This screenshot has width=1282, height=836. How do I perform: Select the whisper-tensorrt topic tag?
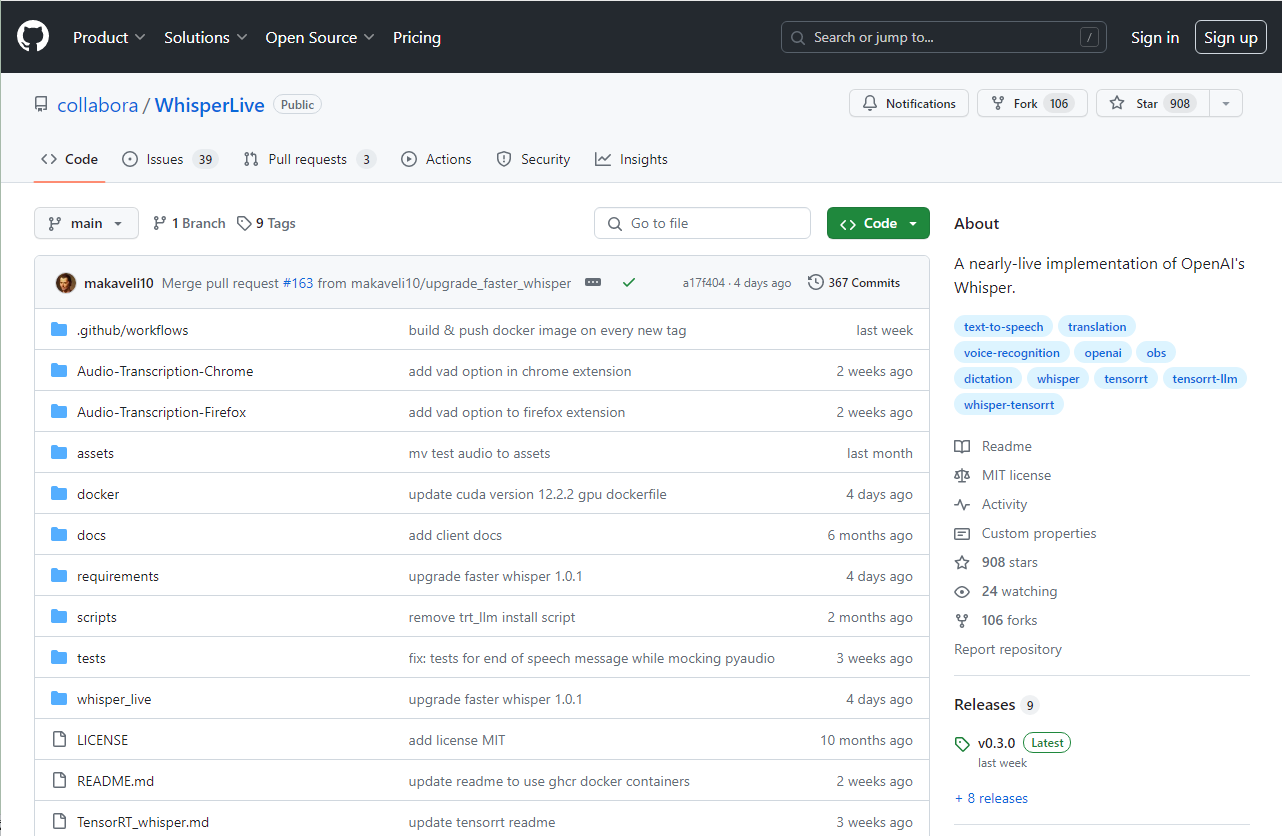(x=1009, y=405)
